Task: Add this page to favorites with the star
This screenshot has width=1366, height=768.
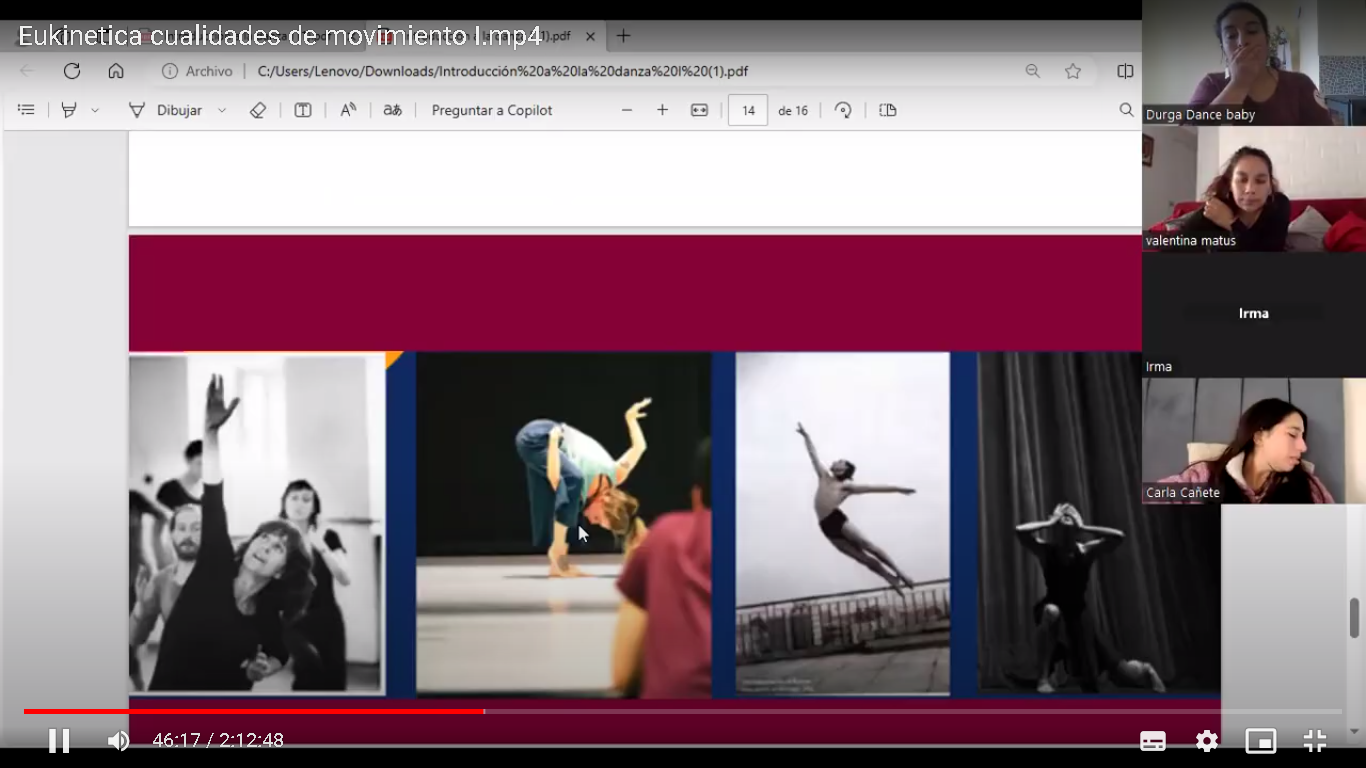Action: pyautogui.click(x=1073, y=71)
